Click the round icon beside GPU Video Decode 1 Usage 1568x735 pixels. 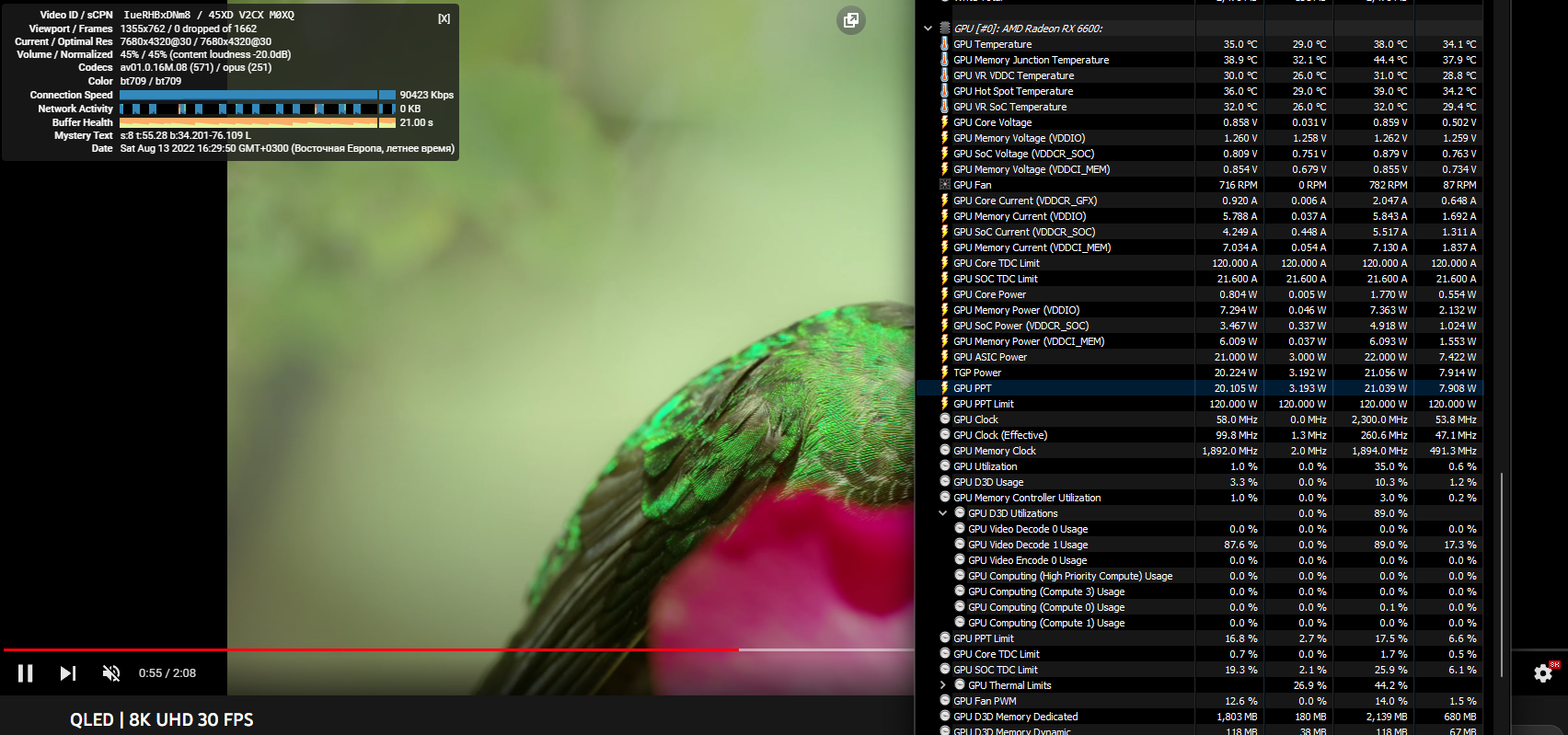[960, 545]
